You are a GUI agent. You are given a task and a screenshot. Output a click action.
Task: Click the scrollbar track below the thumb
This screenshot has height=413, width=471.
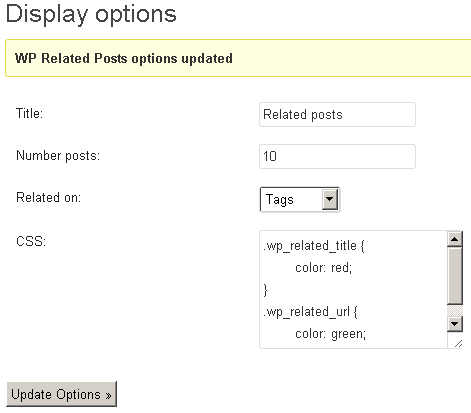point(454,311)
